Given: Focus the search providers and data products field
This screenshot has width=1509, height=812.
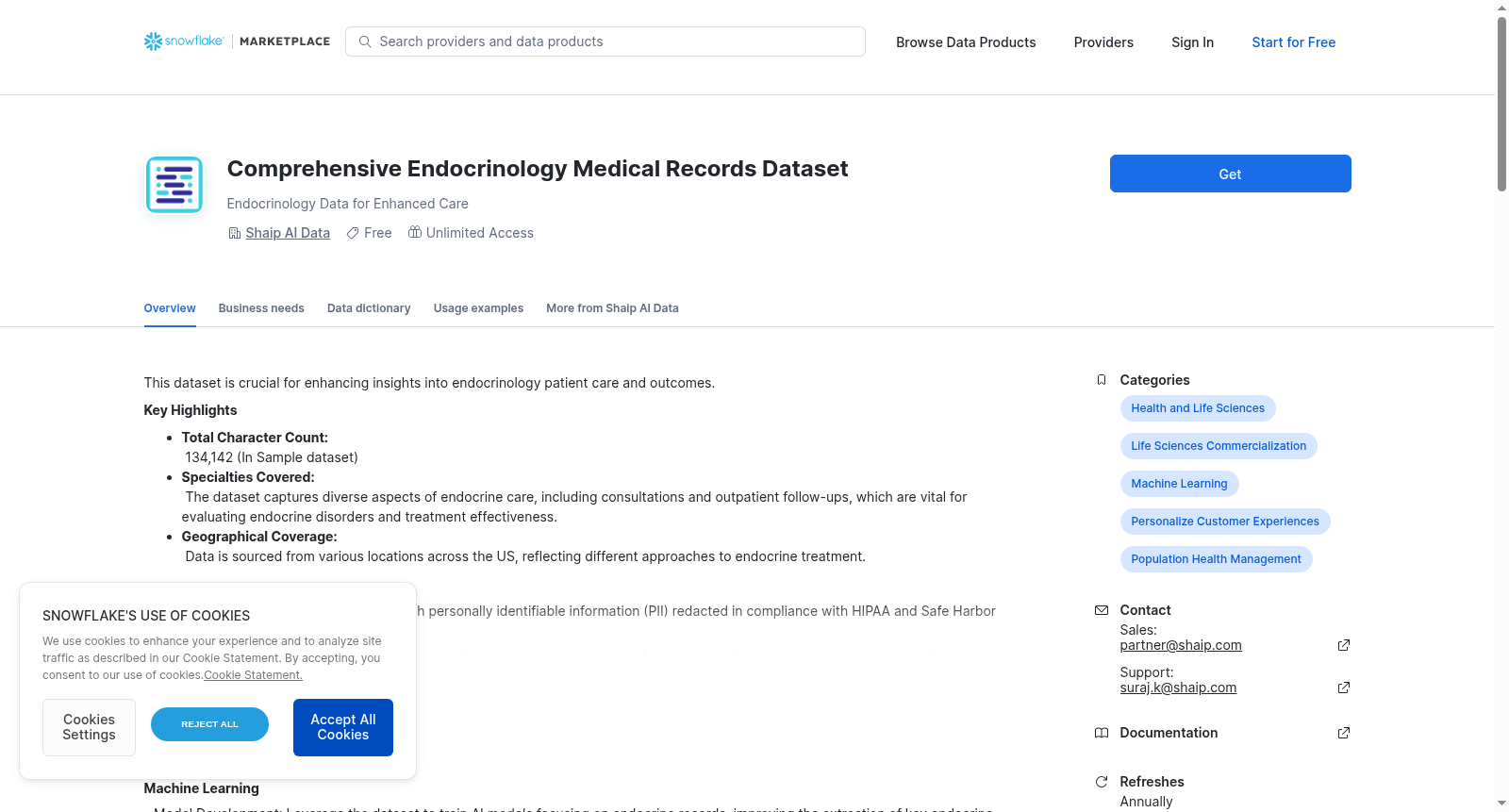Looking at the screenshot, I should pyautogui.click(x=605, y=41).
